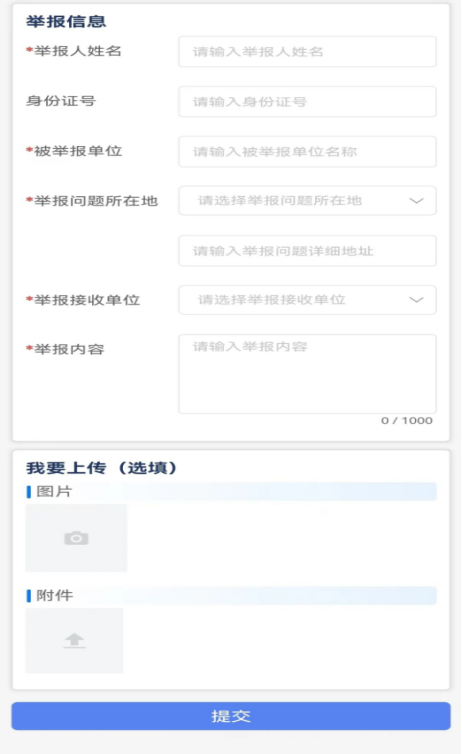
Task: Click the 我要上传（选填）heading
Action: [101, 467]
